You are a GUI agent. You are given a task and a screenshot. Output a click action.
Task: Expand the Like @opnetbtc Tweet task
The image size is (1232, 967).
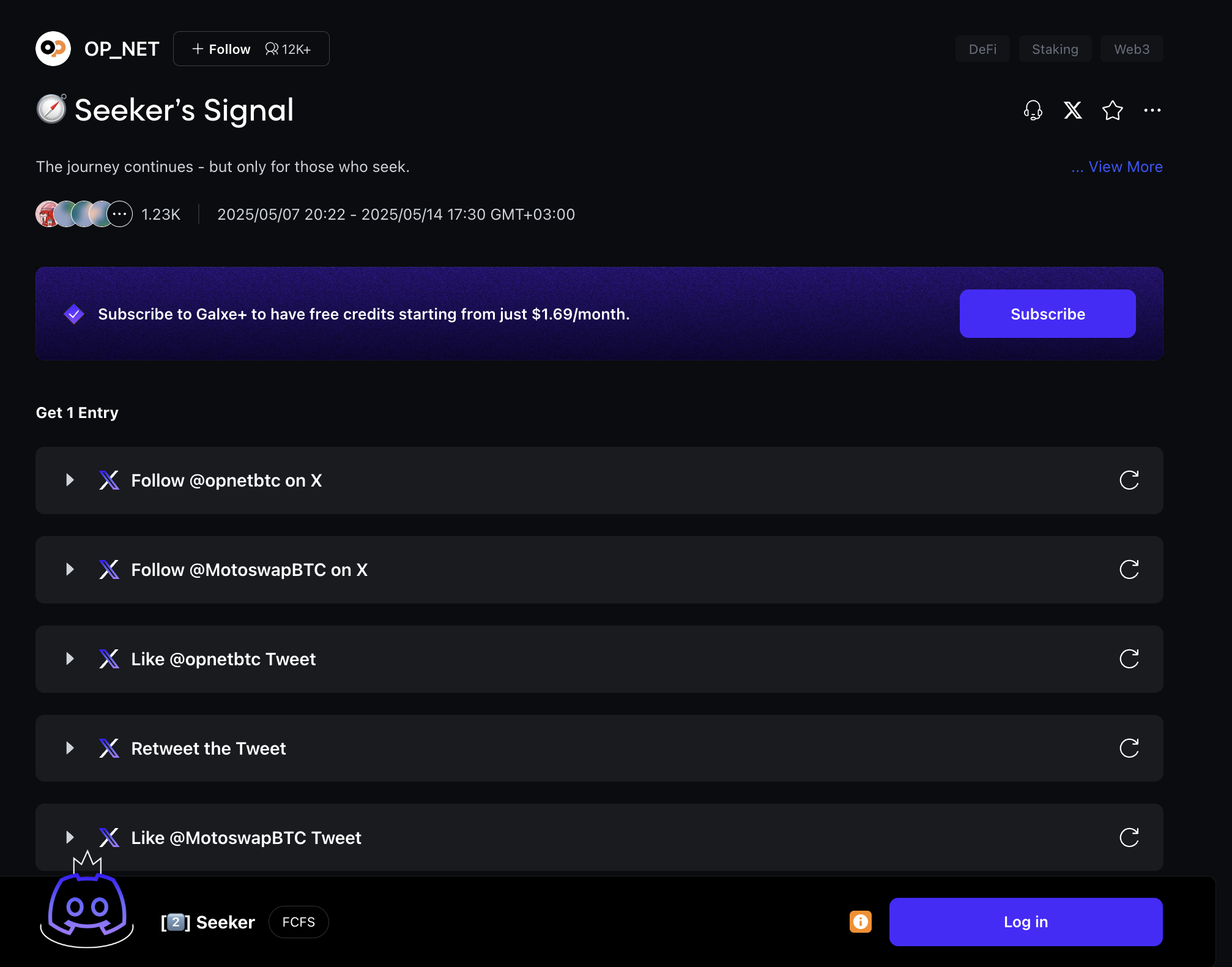pos(70,659)
